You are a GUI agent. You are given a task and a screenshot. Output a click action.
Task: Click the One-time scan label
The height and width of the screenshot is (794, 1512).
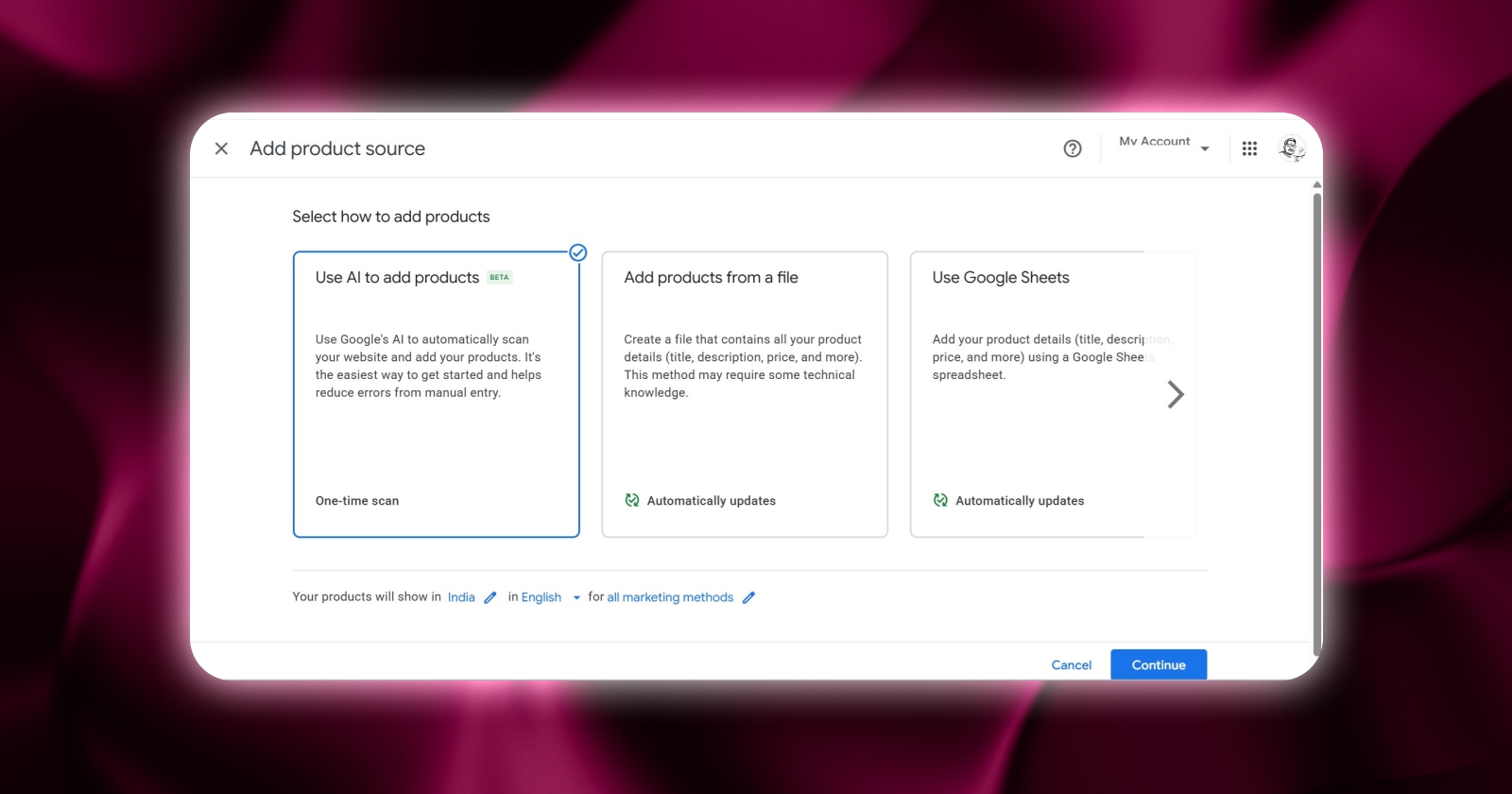point(357,501)
